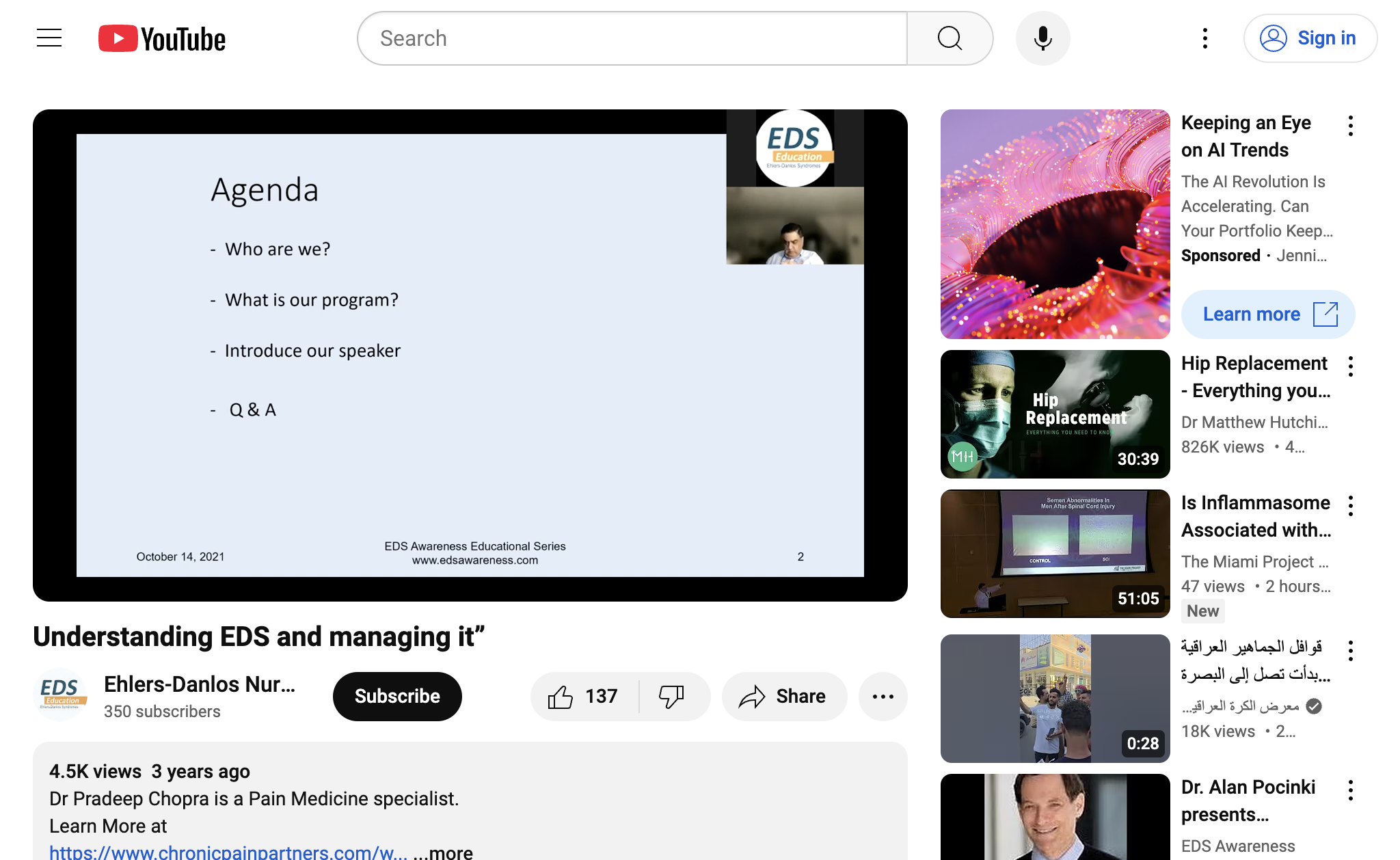Activate voice search microphone
Viewport: 1400px width, 860px height.
coord(1042,38)
